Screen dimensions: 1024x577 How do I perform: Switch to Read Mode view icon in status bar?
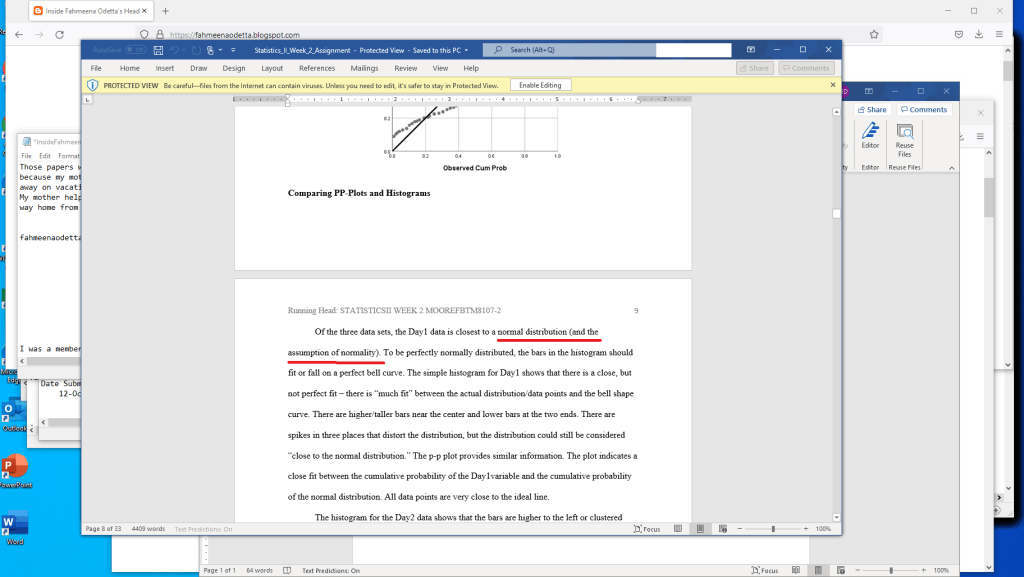pos(679,528)
